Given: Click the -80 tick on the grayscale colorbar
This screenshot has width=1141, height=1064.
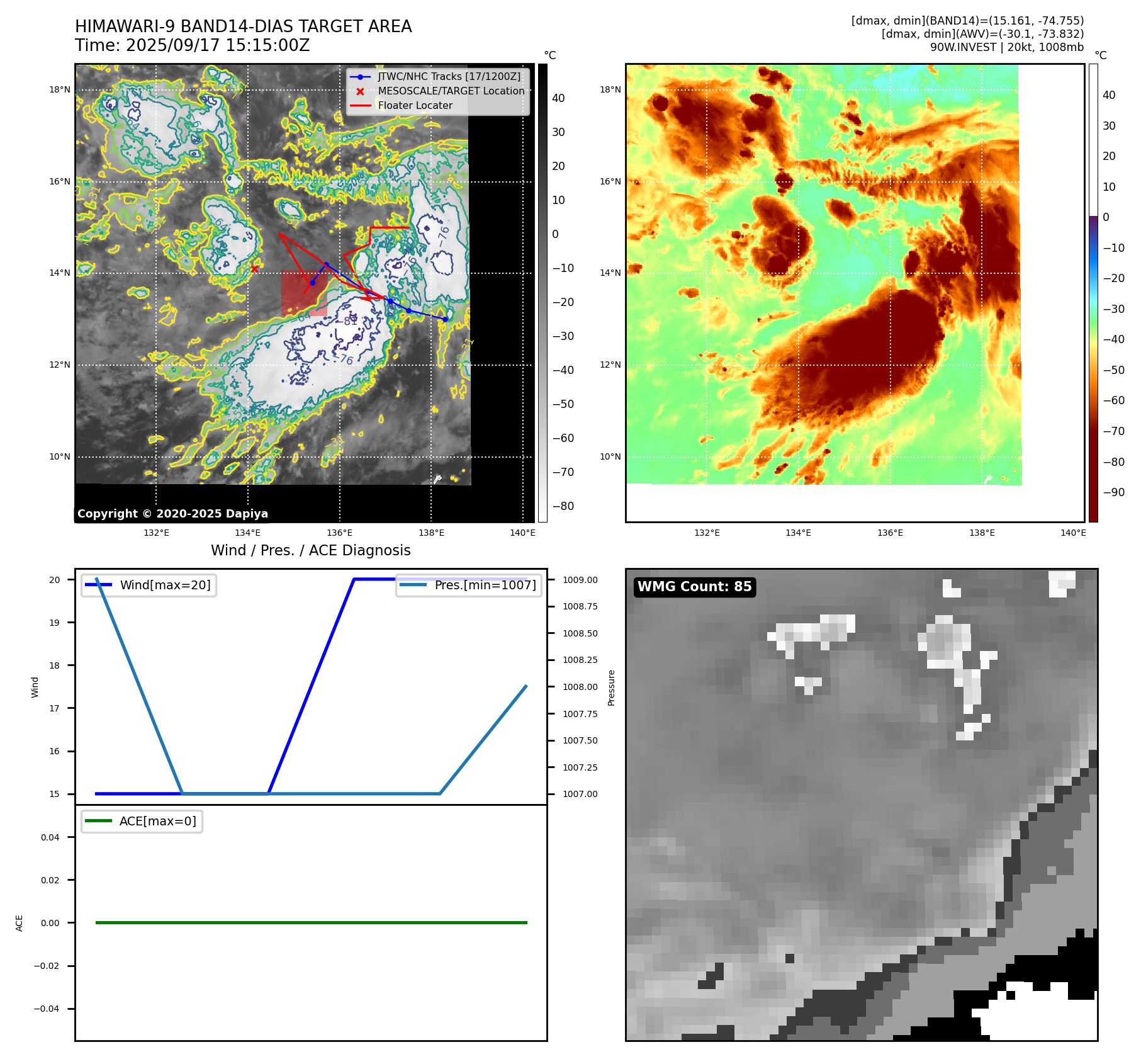Looking at the screenshot, I should click(563, 506).
